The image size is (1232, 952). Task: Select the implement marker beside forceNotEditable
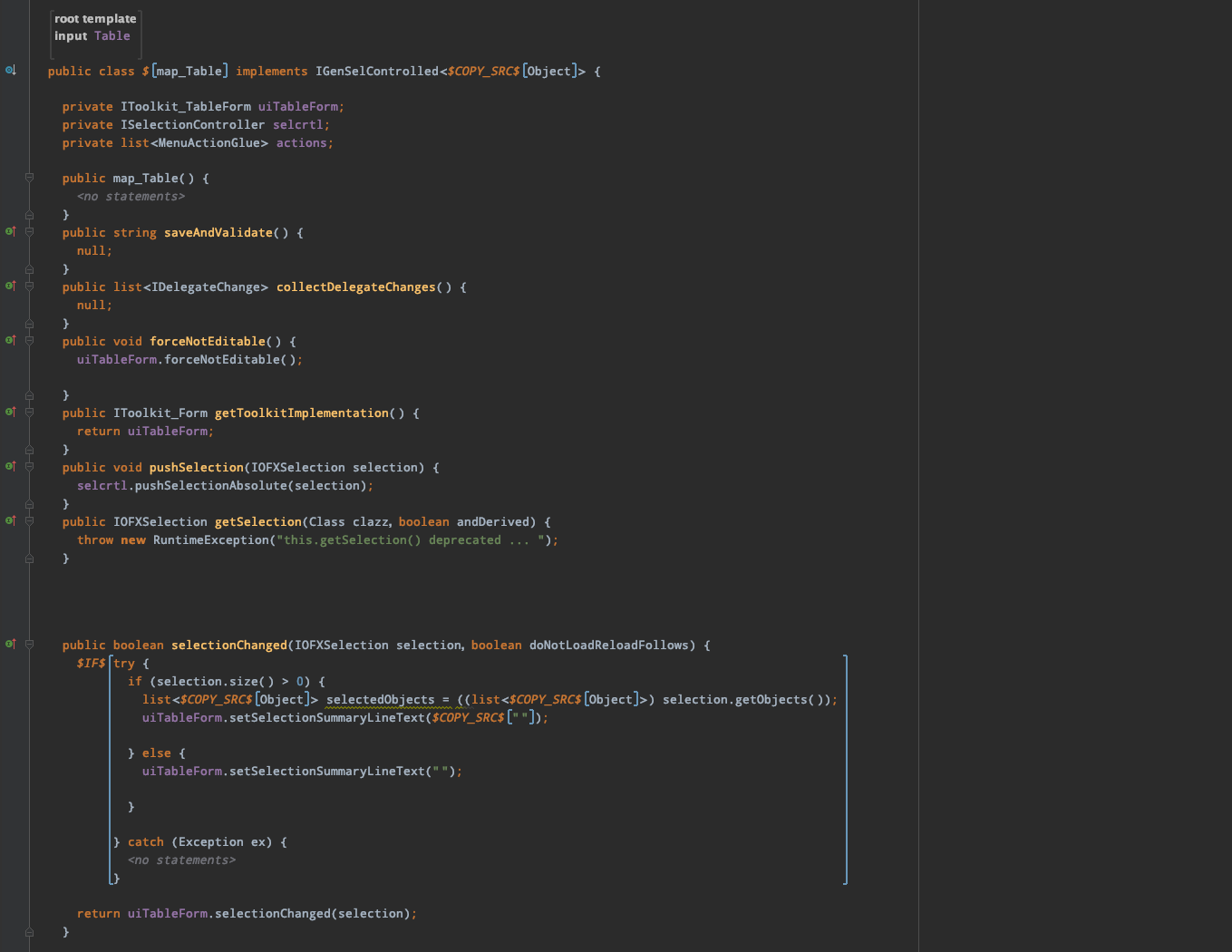pos(10,340)
